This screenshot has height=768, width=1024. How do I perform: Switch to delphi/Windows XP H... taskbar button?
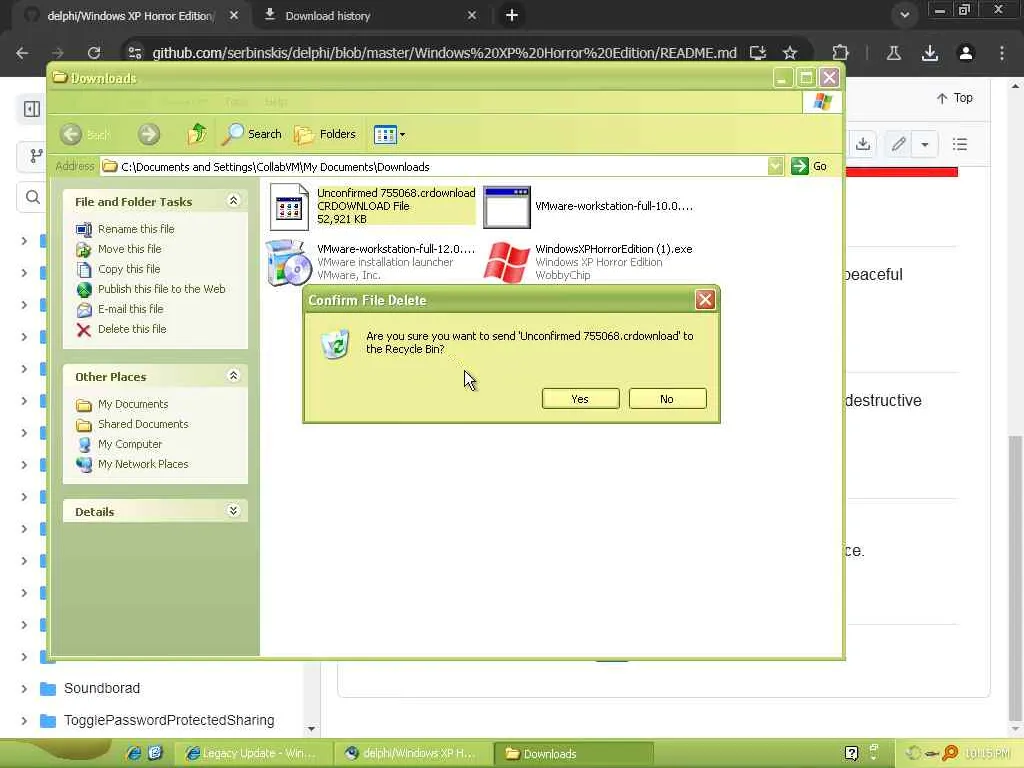(x=412, y=753)
